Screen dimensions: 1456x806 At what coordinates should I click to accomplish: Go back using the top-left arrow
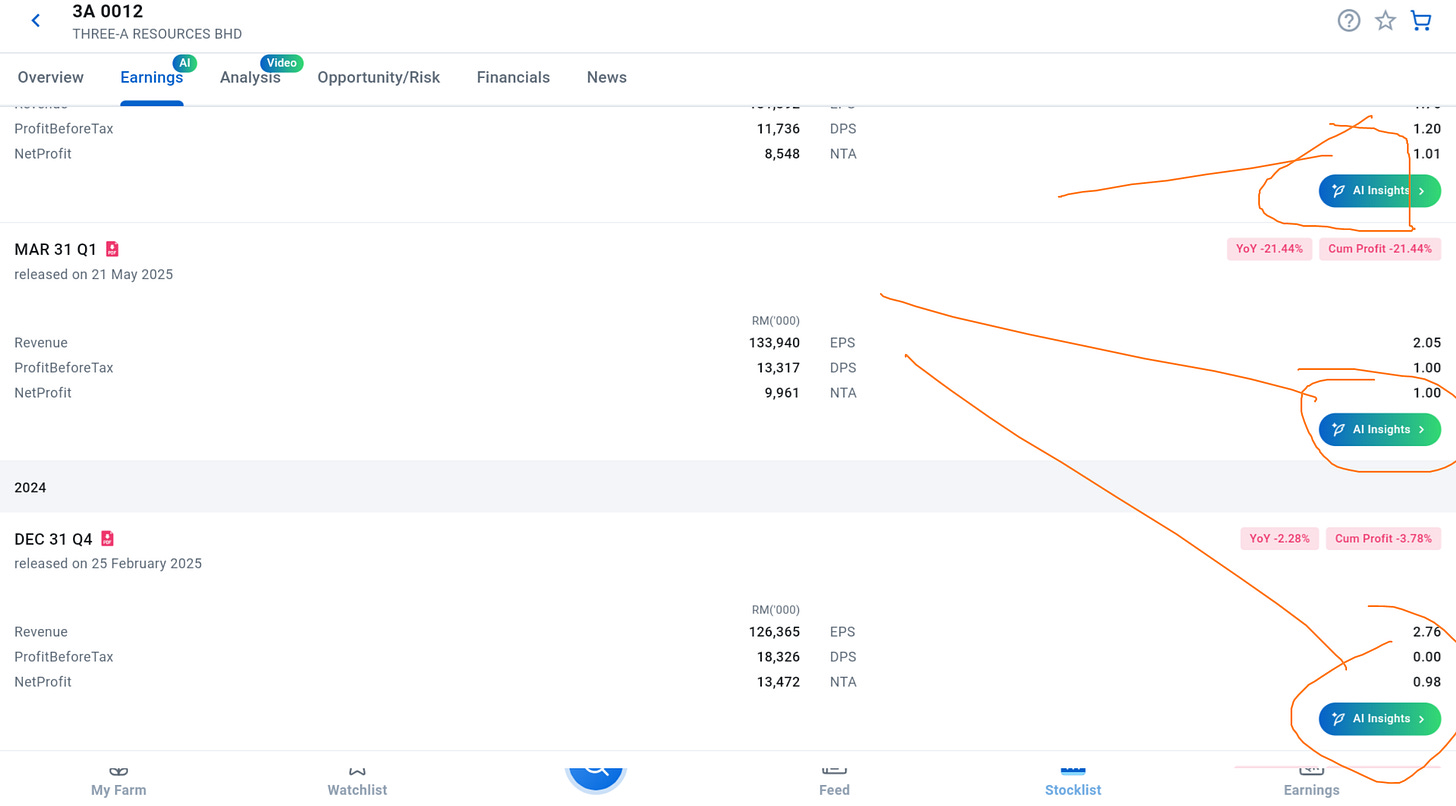36,21
